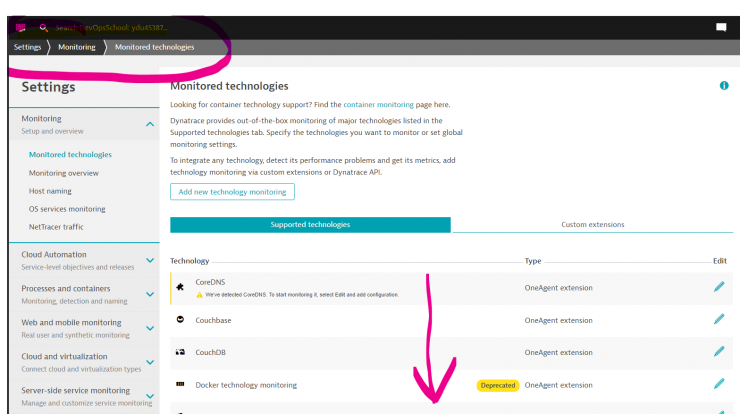Edit Docker technology monitoring pencil icon
The image size is (740, 414).
[719, 384]
